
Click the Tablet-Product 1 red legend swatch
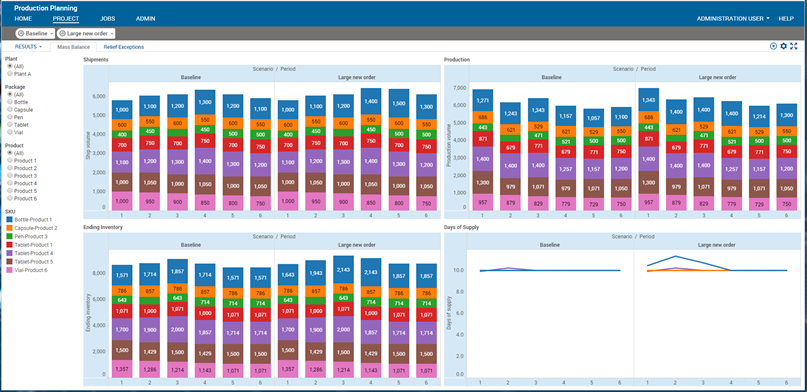point(9,245)
